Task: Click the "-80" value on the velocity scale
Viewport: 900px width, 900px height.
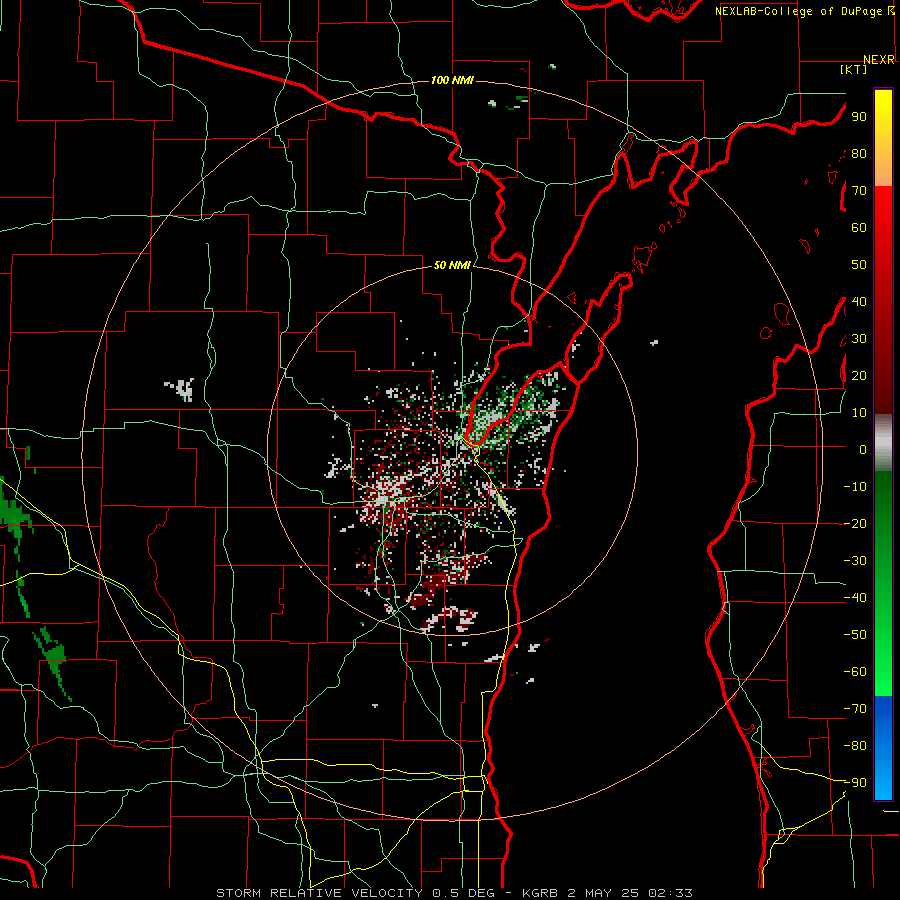Action: tap(855, 746)
